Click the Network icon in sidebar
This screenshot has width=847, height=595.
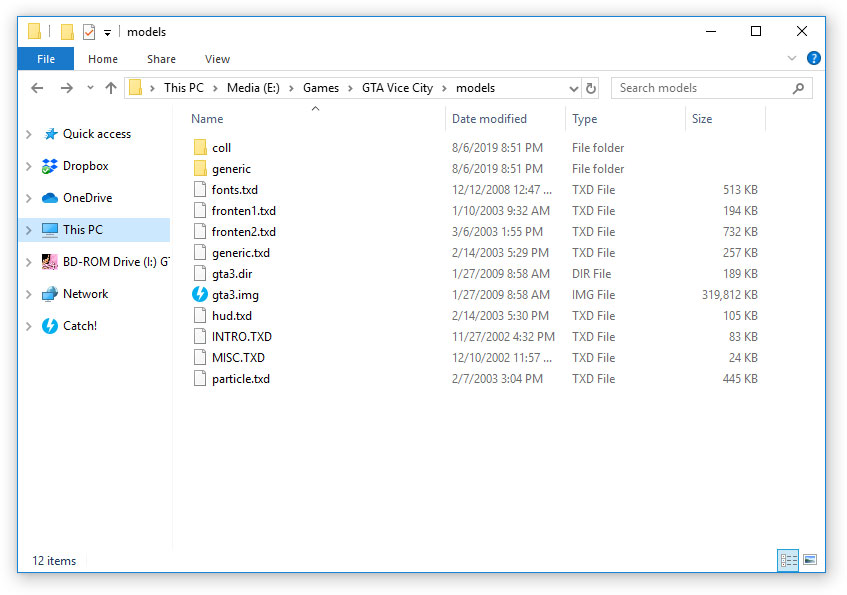pos(50,293)
